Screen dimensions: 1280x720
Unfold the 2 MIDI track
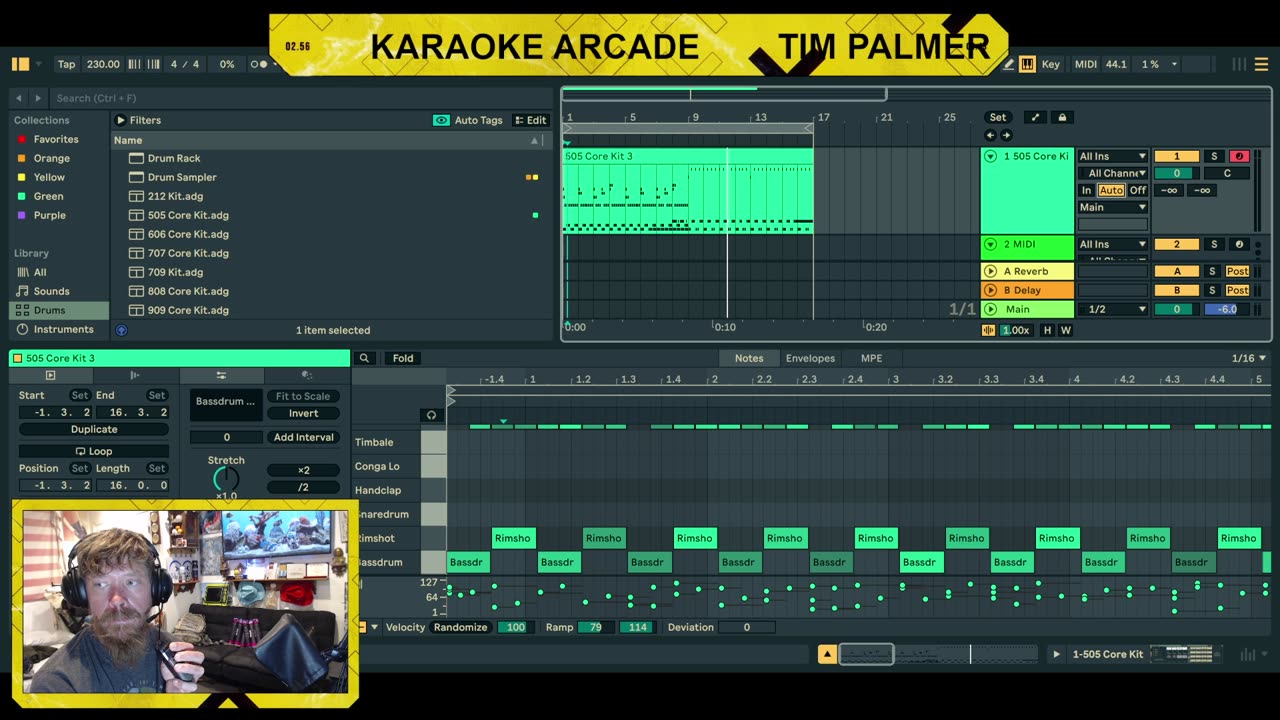(x=990, y=244)
